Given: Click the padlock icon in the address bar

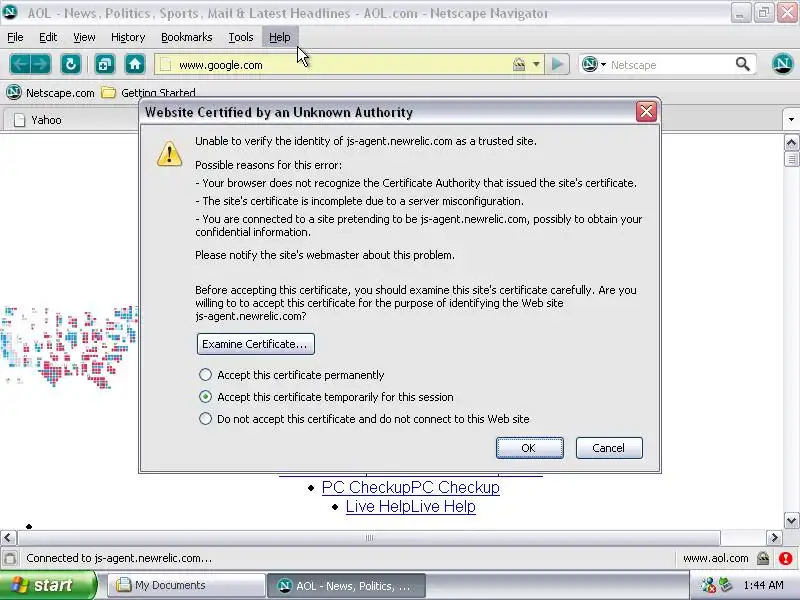Looking at the screenshot, I should [x=519, y=64].
